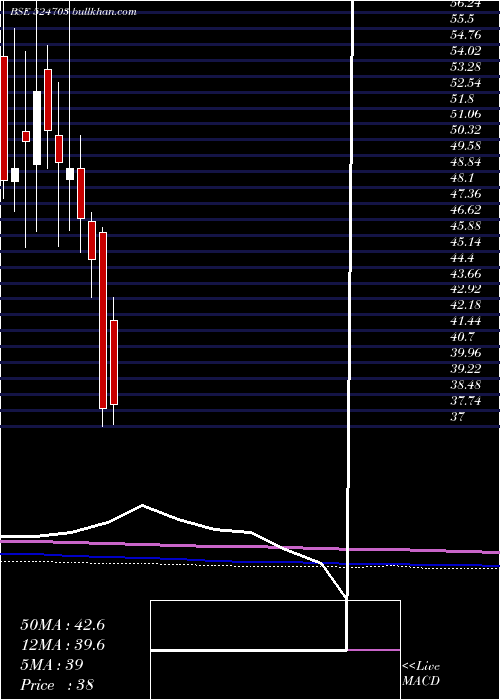Select the 54.02 price axis label
This screenshot has height=700, width=500.
point(465,50)
